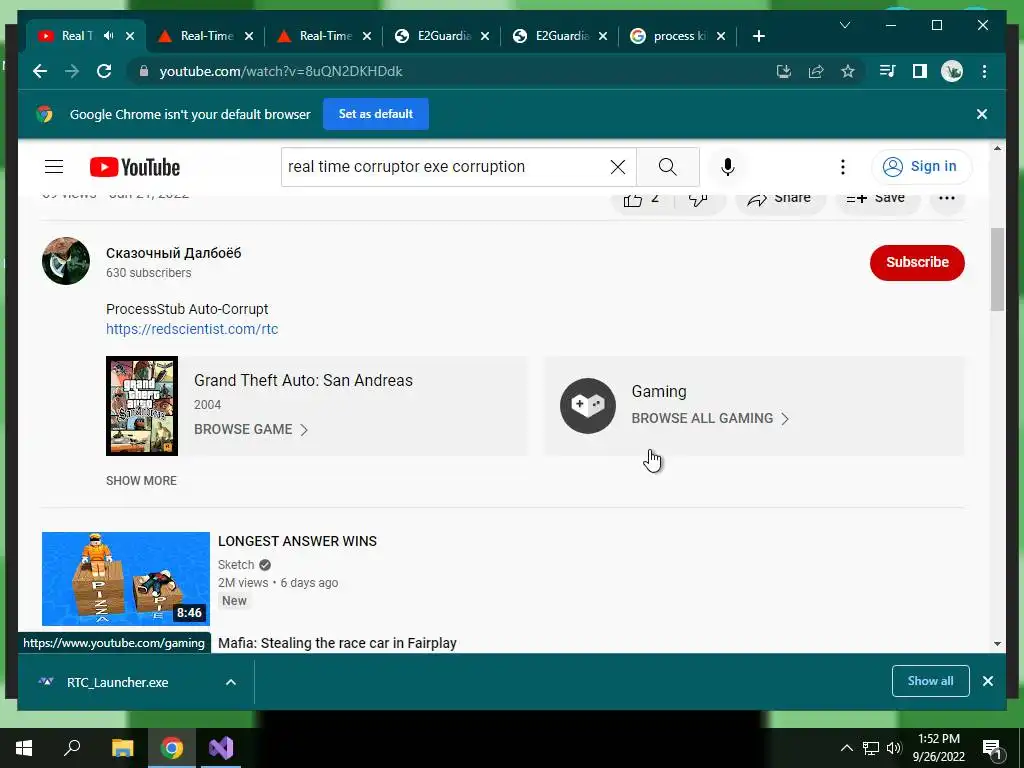The width and height of the screenshot is (1024, 768).
Task: Open the Chrome three-dot menu
Action: 984,71
